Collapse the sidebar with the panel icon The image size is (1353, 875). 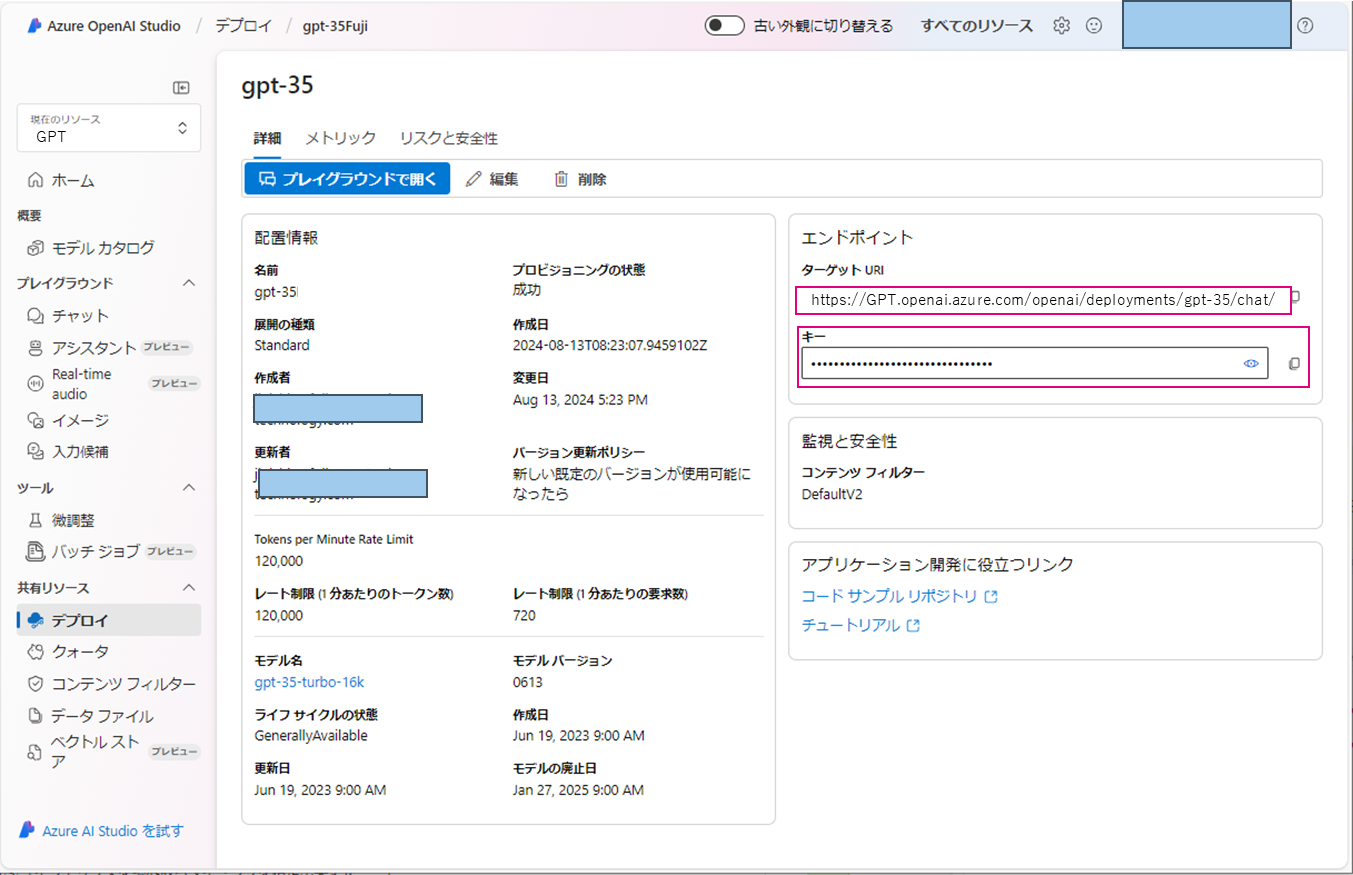(x=181, y=88)
